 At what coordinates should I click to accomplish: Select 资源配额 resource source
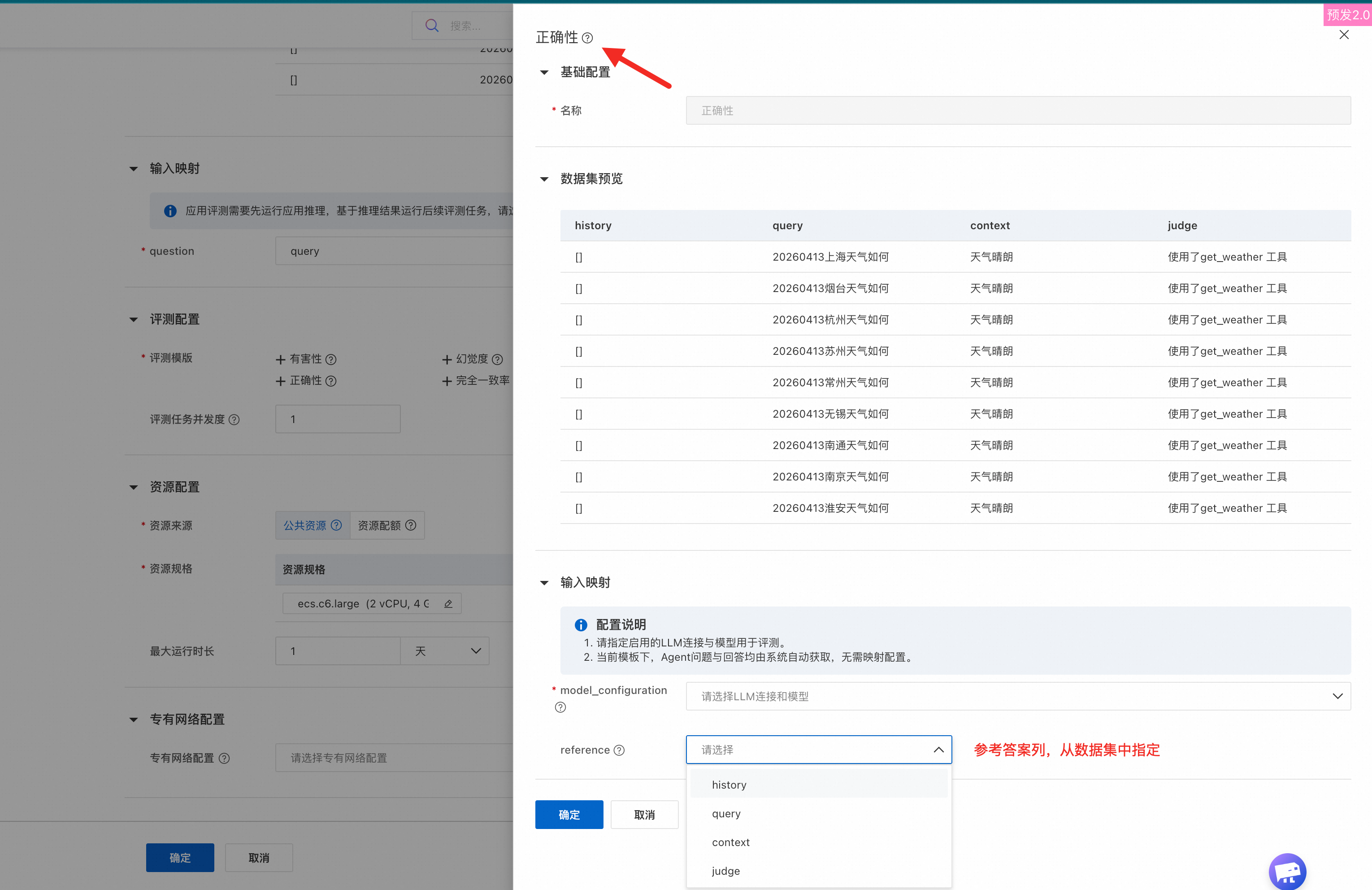click(387, 525)
